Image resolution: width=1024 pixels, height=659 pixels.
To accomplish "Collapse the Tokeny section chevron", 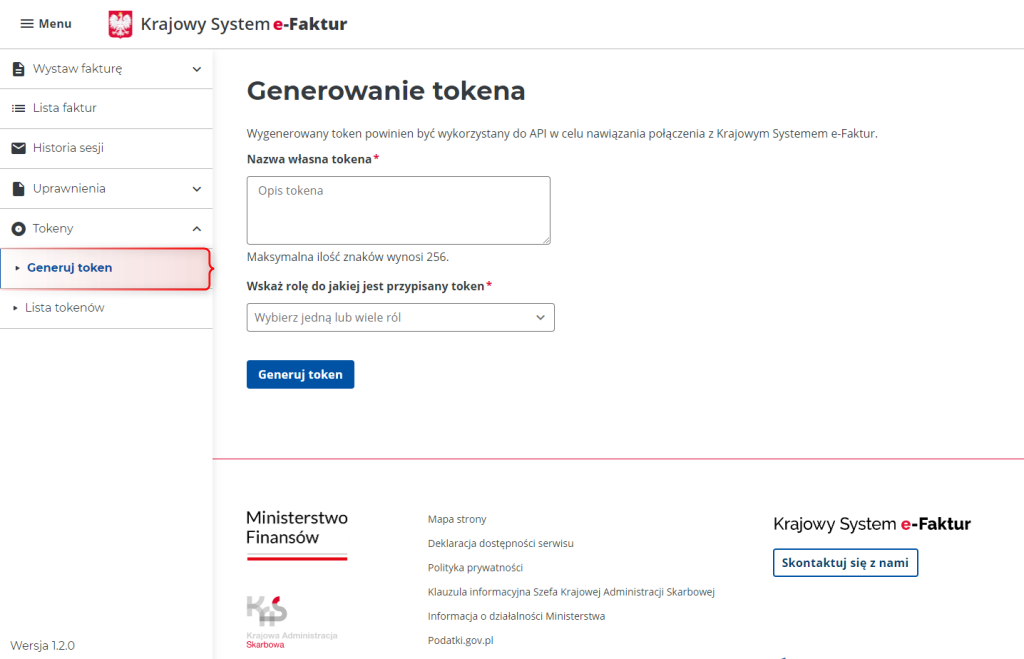I will (x=197, y=229).
